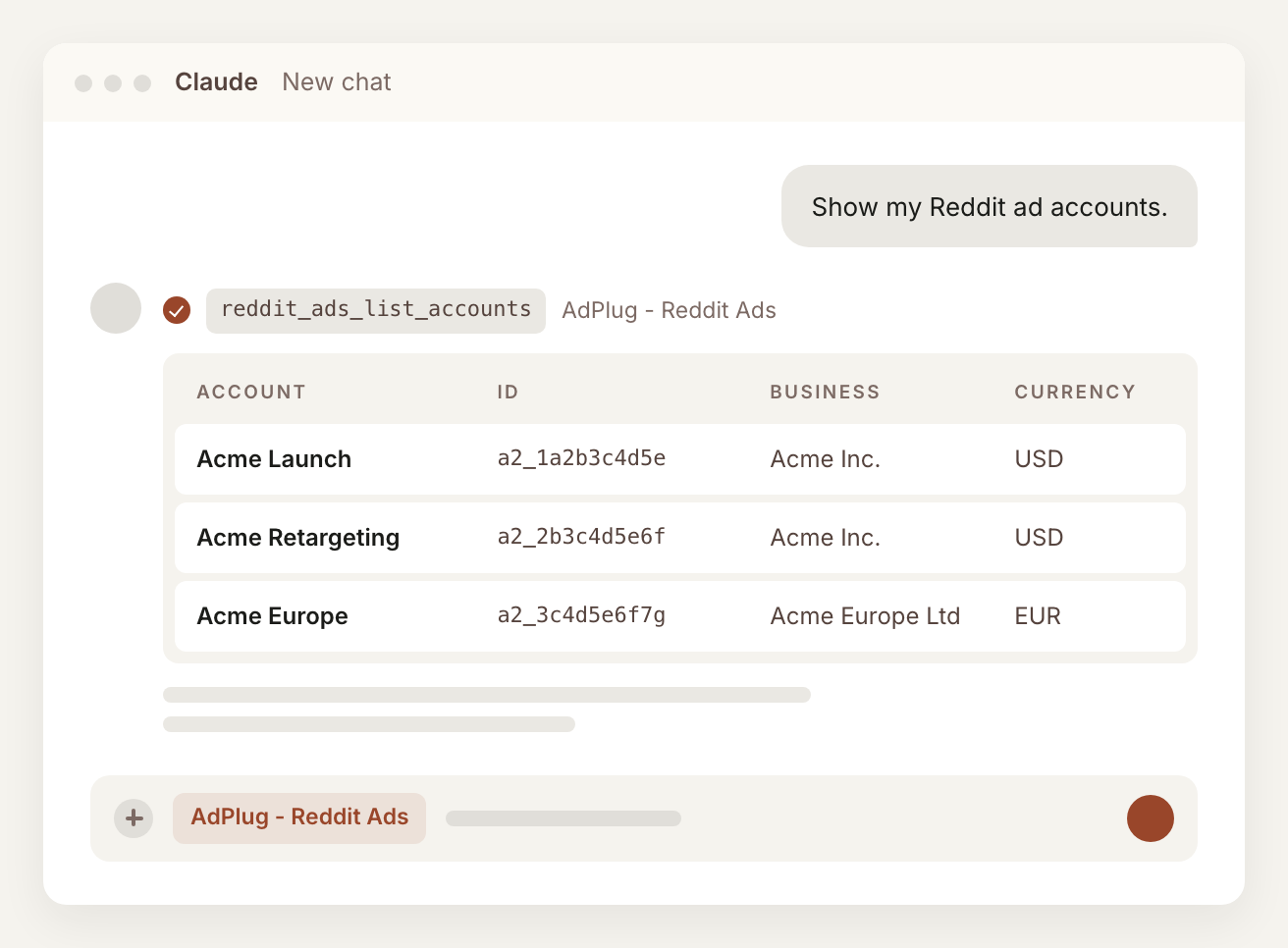The image size is (1288, 948).
Task: Click the message input field
Action: click(644, 818)
